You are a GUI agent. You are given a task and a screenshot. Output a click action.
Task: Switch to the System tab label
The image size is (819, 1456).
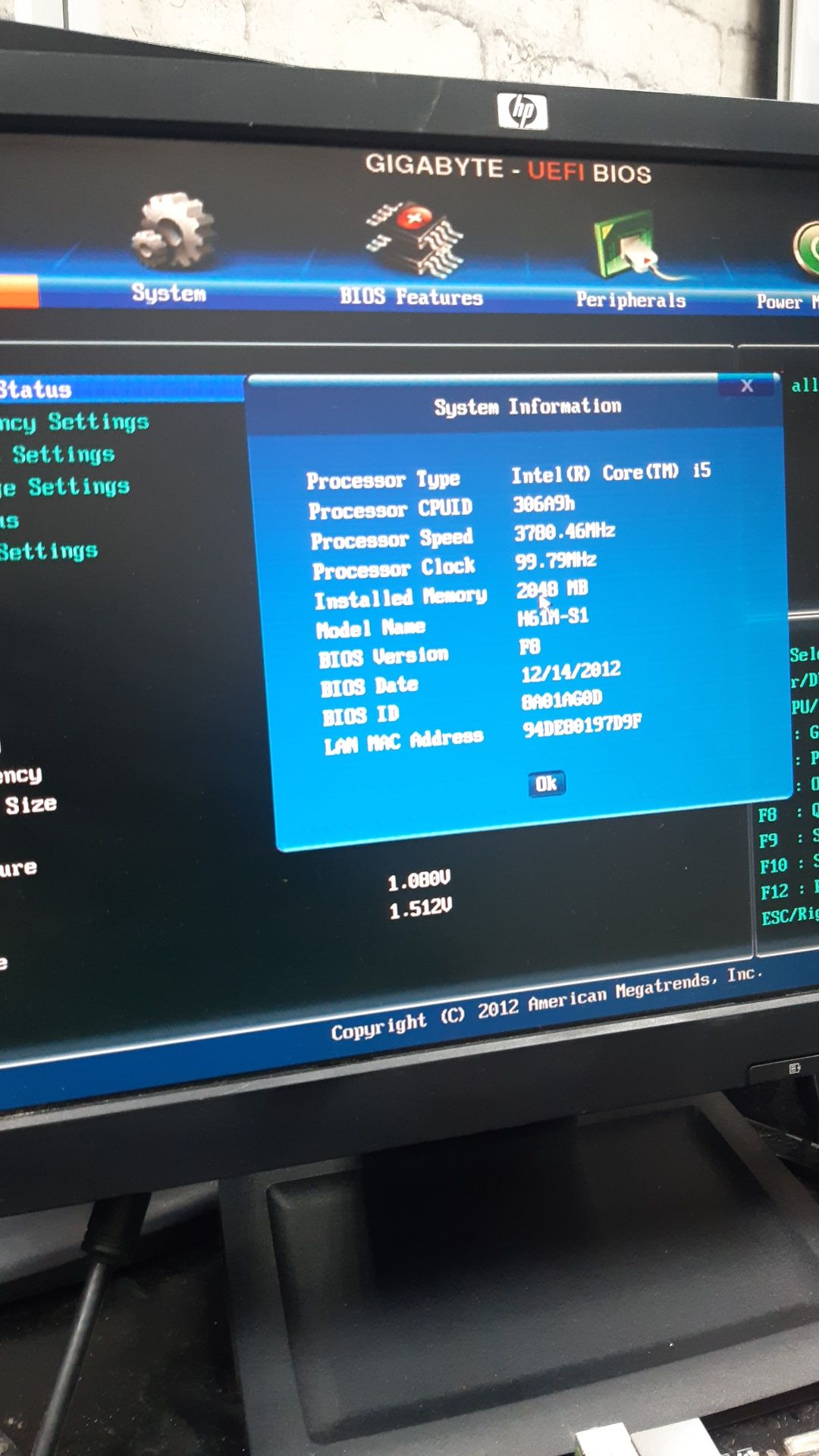(x=168, y=293)
